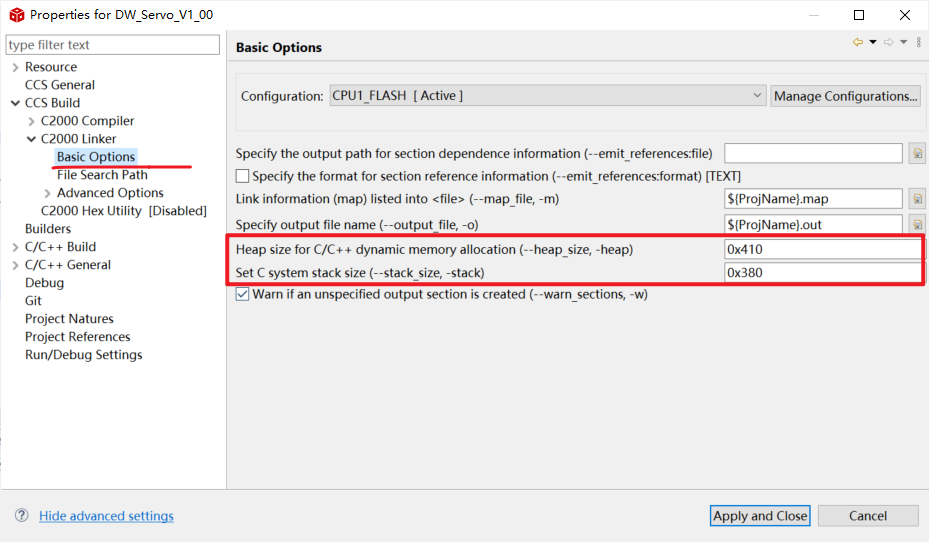The width and height of the screenshot is (929, 542).
Task: Select File Search Path item
Action: point(102,175)
